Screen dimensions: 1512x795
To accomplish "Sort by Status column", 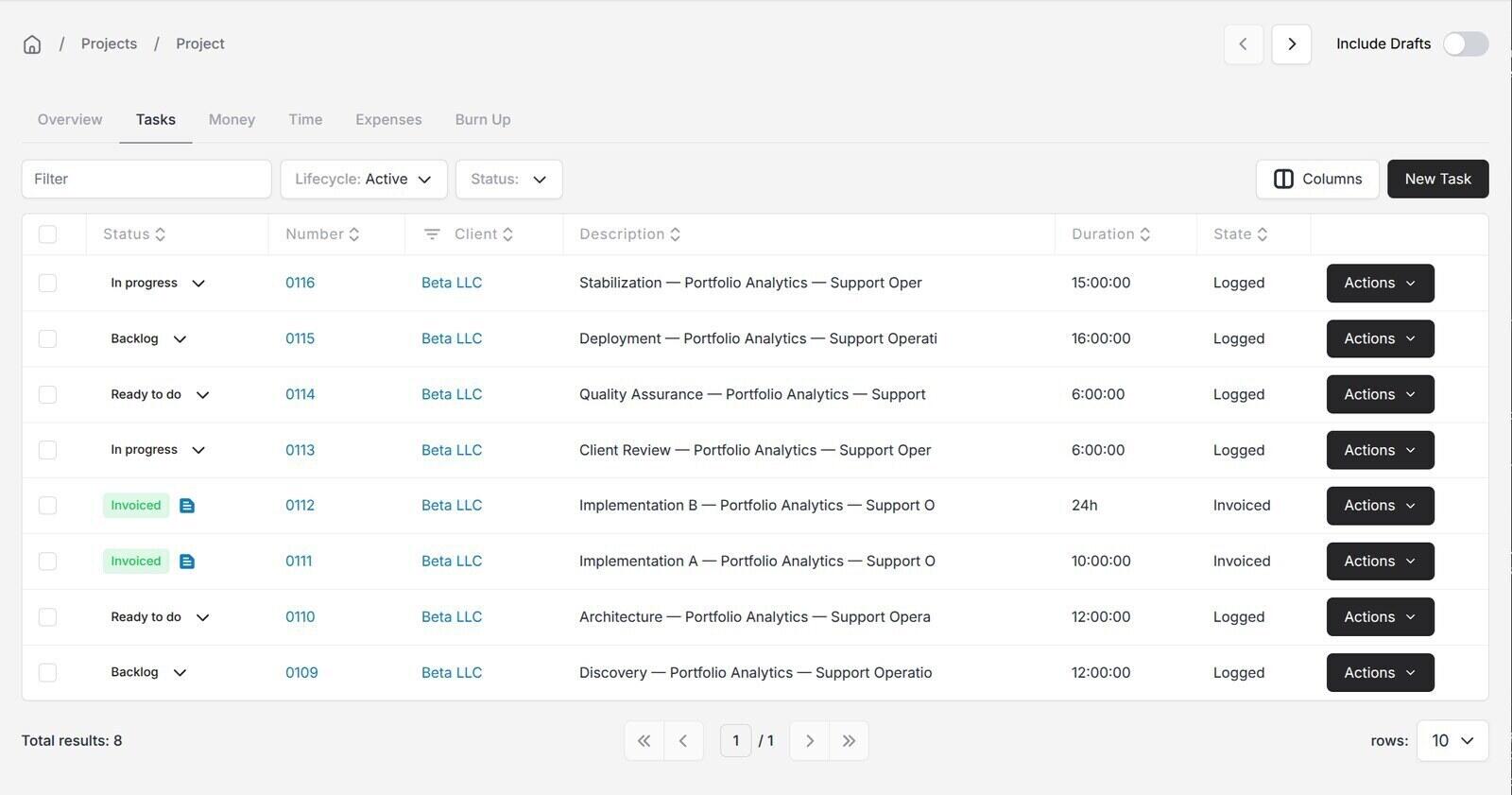I will (134, 234).
